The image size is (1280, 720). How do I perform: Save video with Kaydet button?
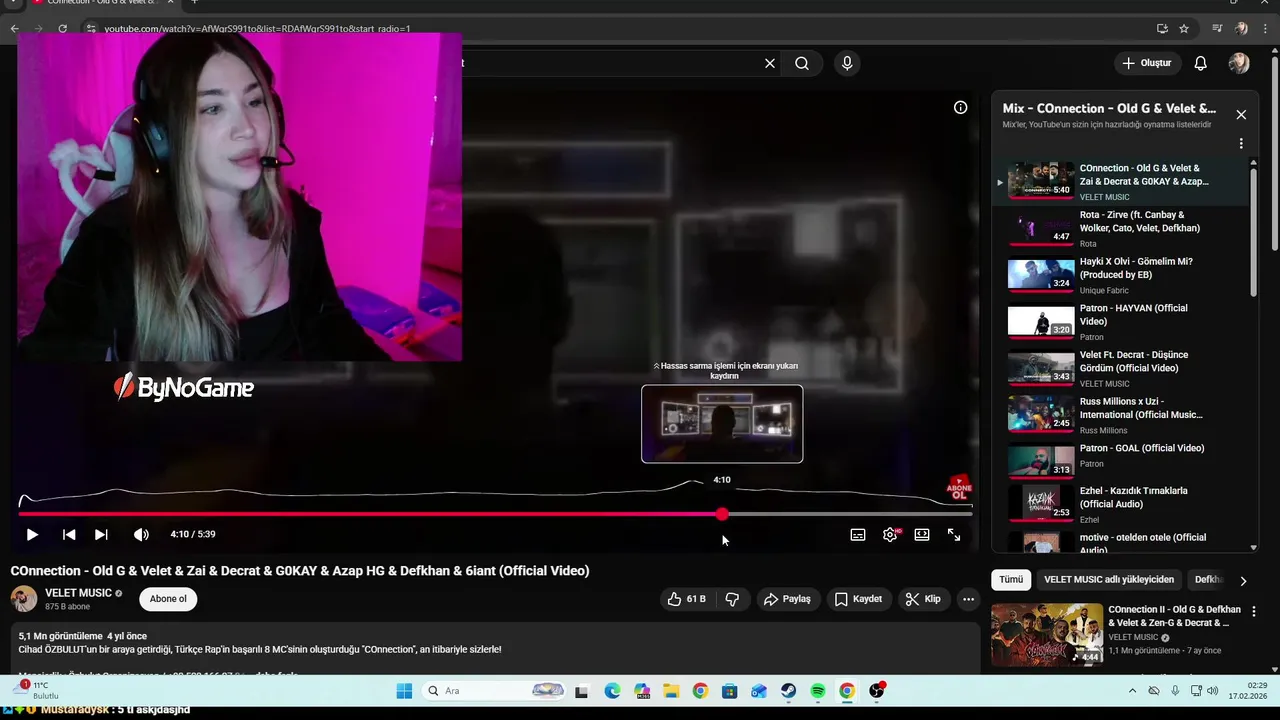(x=858, y=599)
